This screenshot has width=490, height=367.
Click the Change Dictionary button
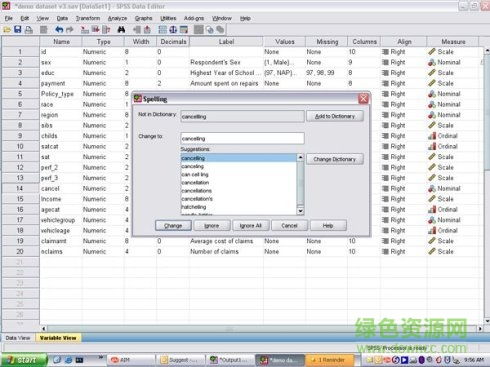point(335,159)
